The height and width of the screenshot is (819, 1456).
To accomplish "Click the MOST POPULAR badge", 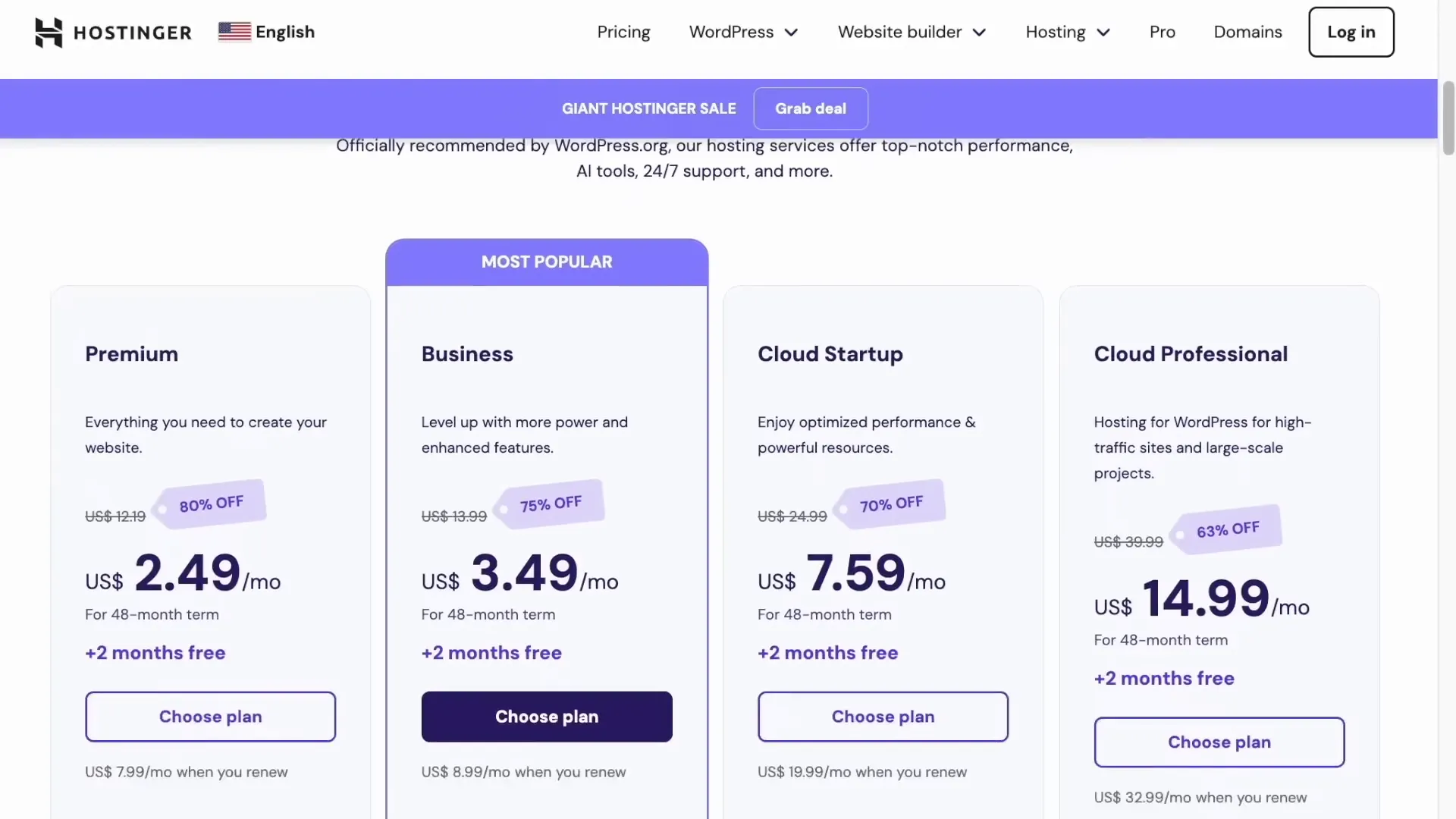I will pos(547,262).
